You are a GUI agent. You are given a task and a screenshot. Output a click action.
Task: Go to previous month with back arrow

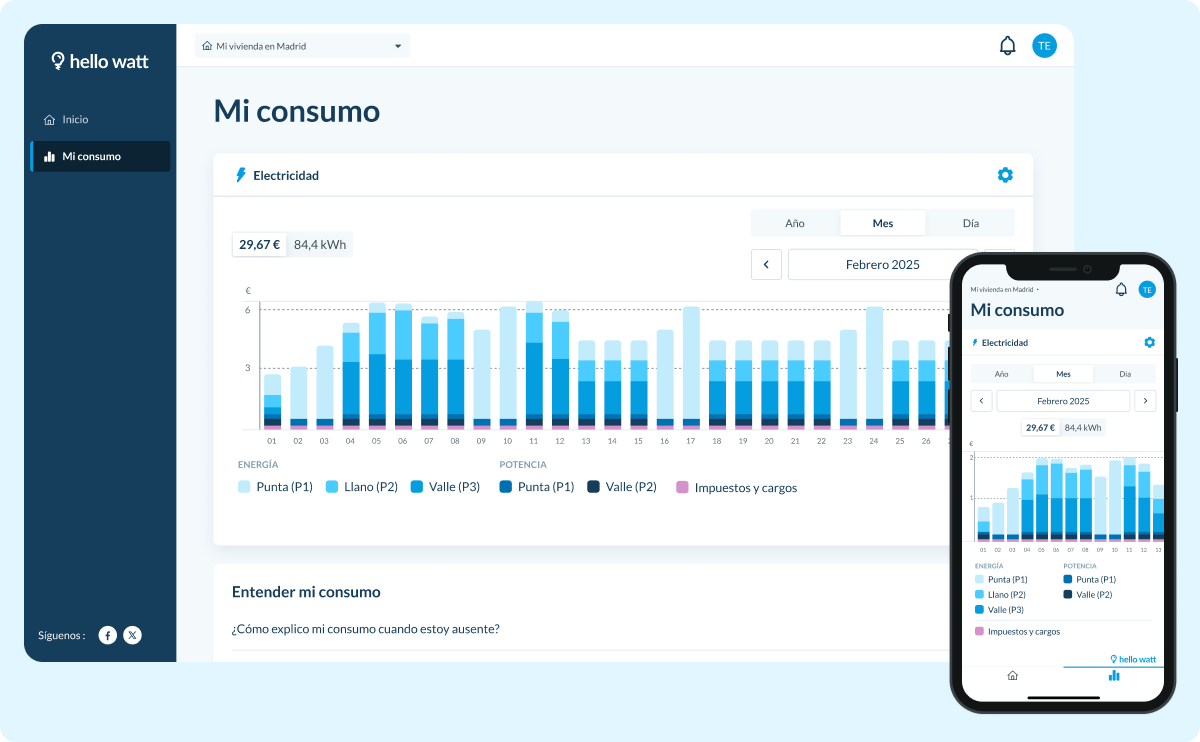(x=766, y=264)
